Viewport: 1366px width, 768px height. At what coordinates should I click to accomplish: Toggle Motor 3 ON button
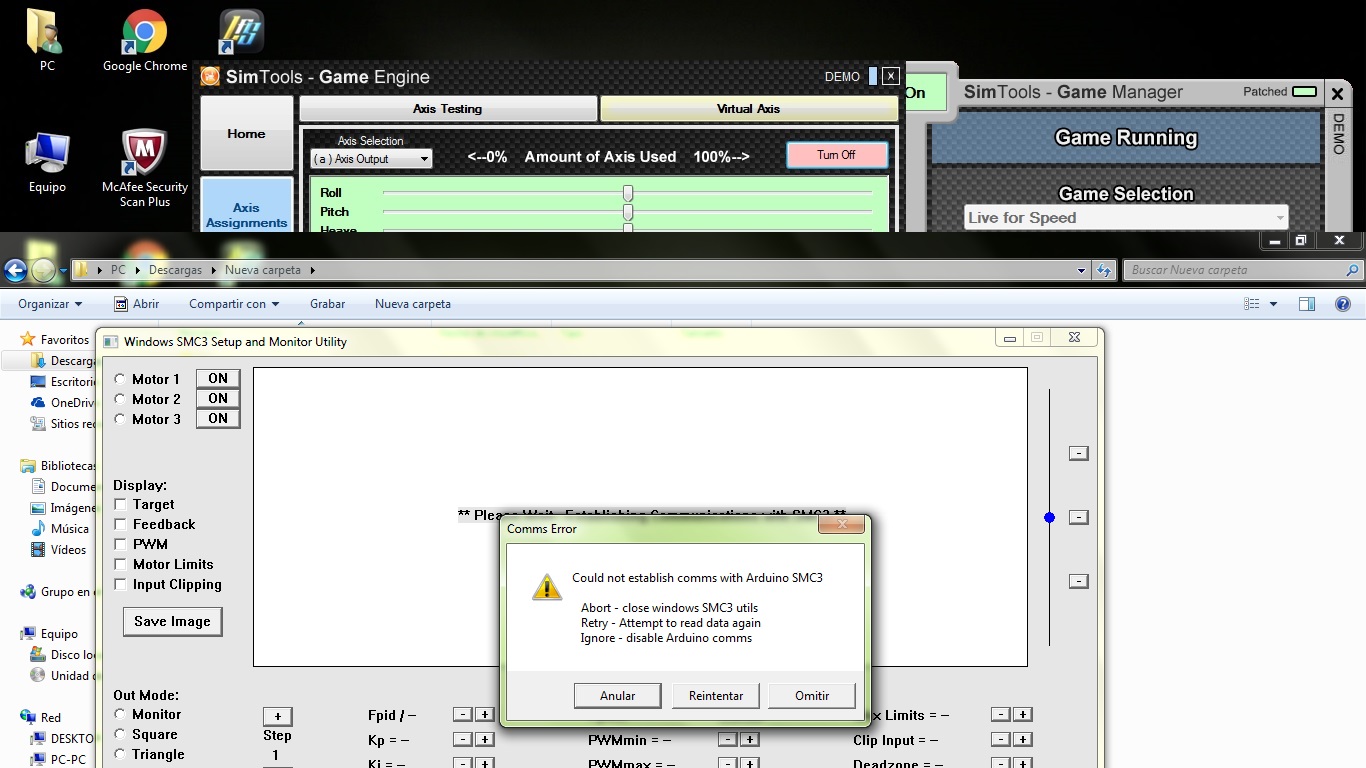pyautogui.click(x=218, y=418)
